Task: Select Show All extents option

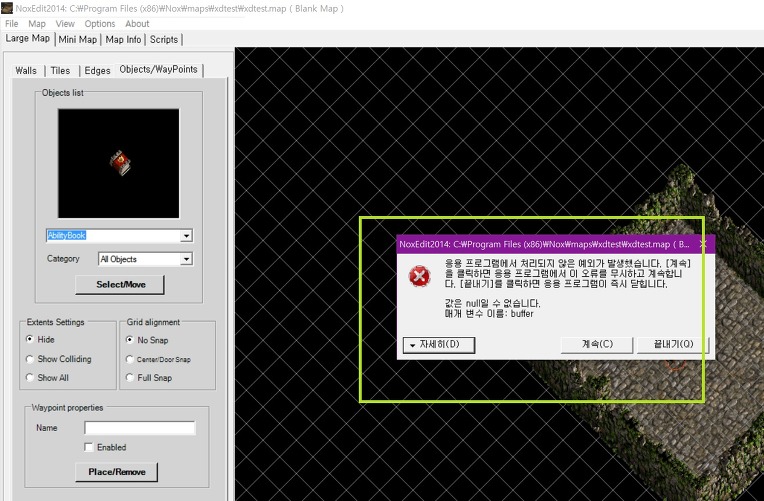Action: click(x=30, y=378)
